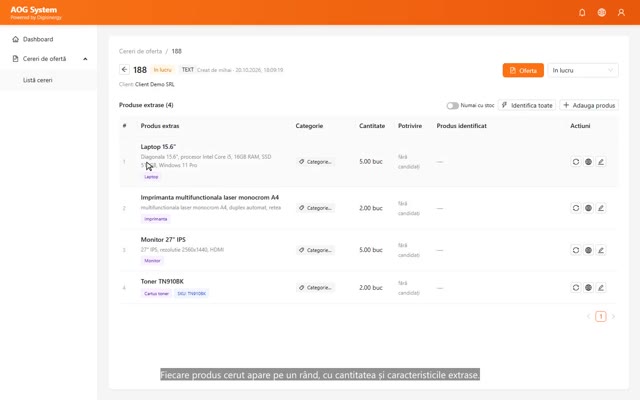Set category for Toner TN910BK row
The width and height of the screenshot is (640, 400).
pos(316,287)
